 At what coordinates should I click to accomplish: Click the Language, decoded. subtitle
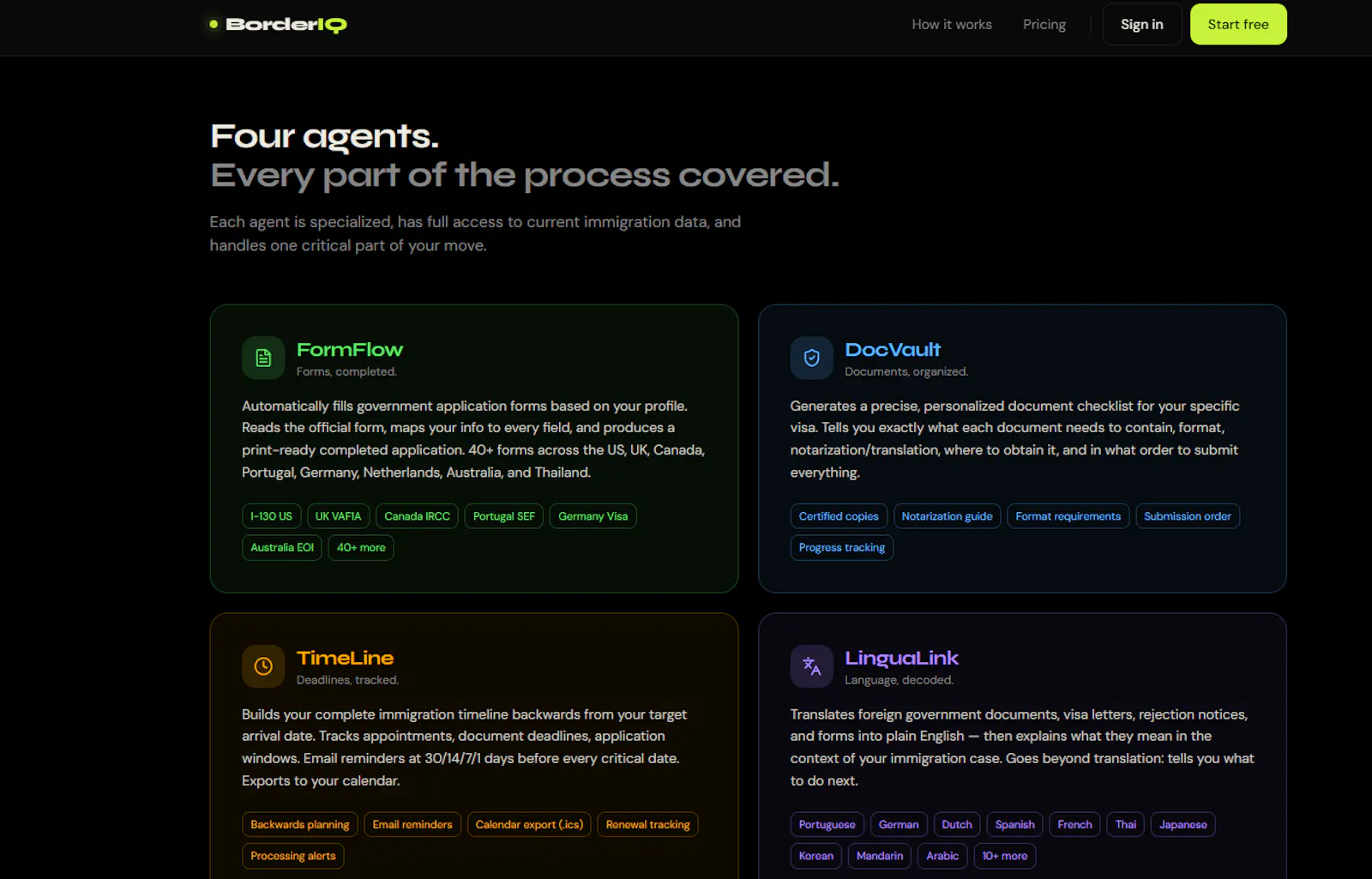pos(899,680)
